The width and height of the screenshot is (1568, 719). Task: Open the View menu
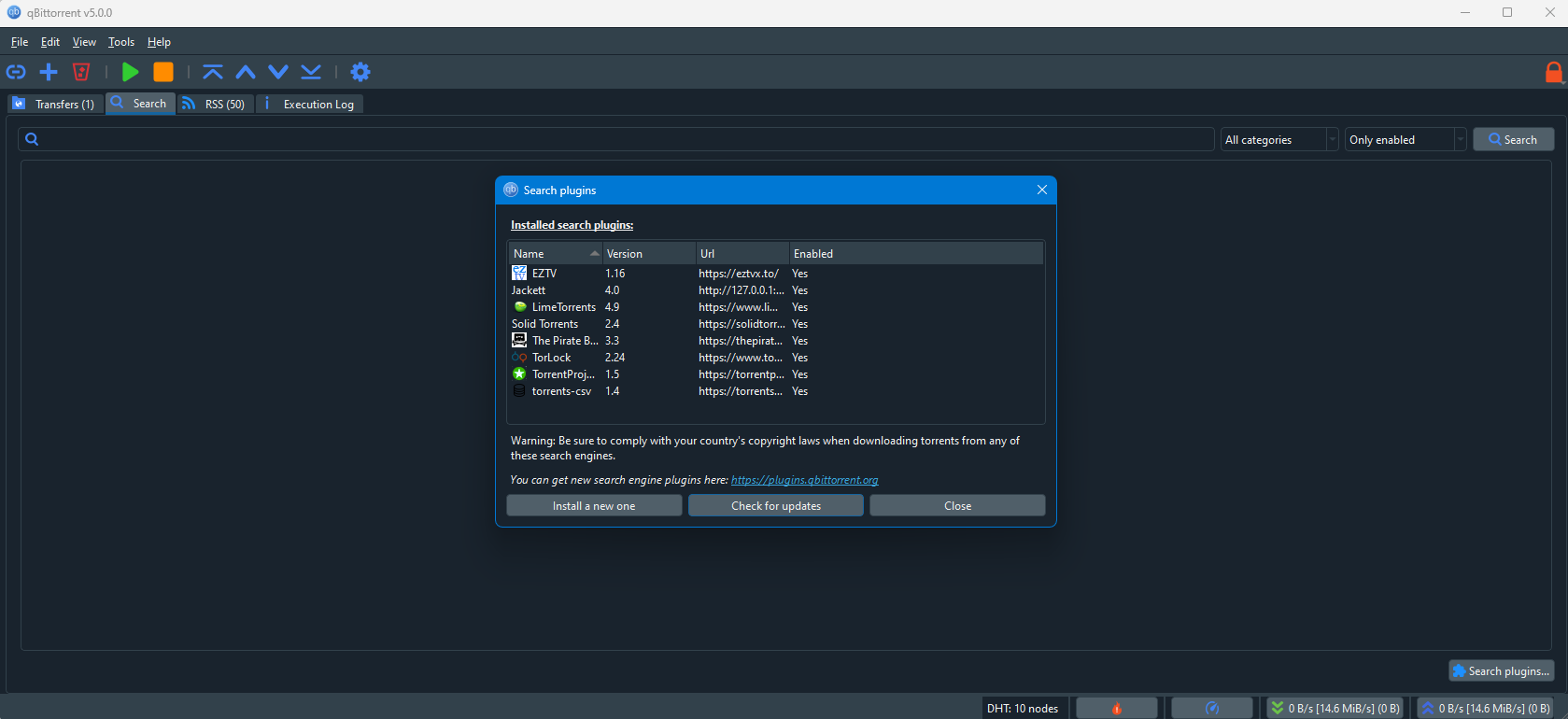[84, 42]
